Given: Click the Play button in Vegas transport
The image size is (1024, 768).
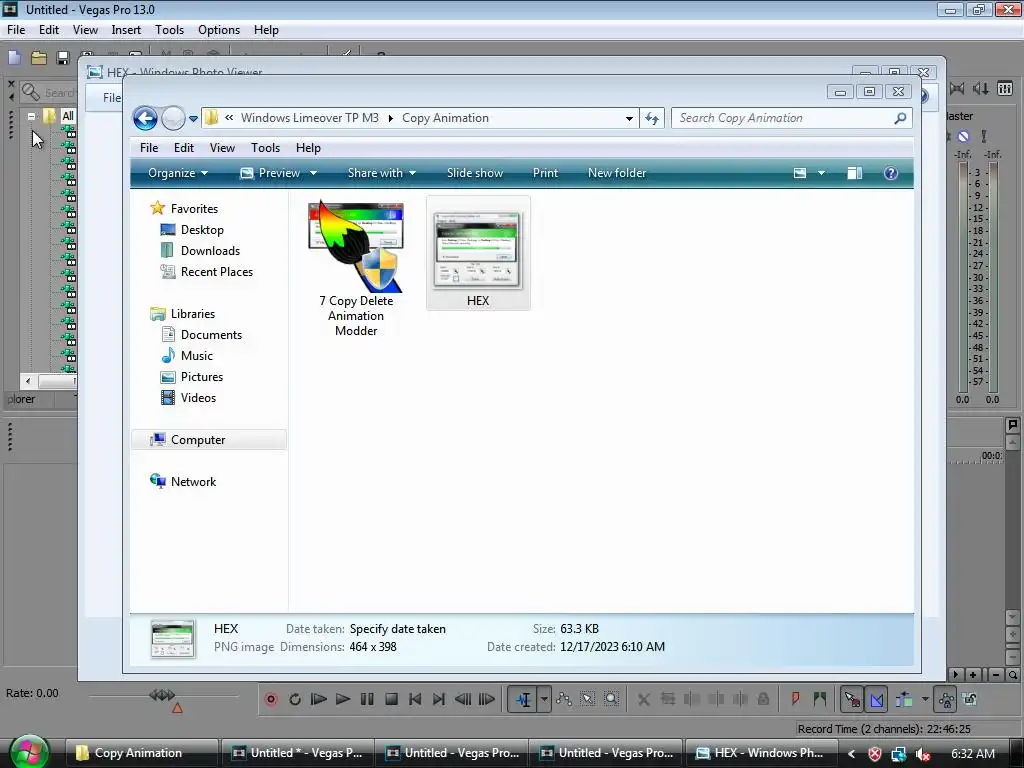Looking at the screenshot, I should tap(343, 699).
